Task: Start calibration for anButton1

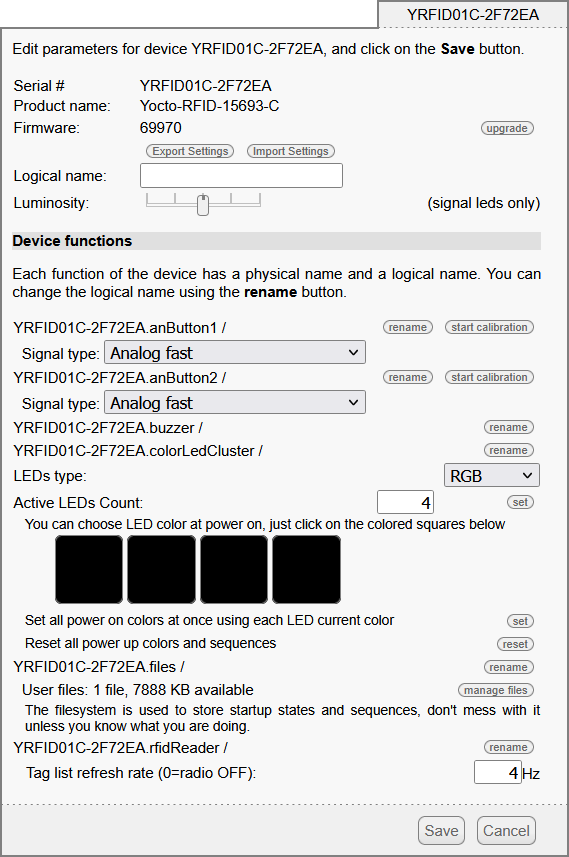Action: (x=489, y=327)
